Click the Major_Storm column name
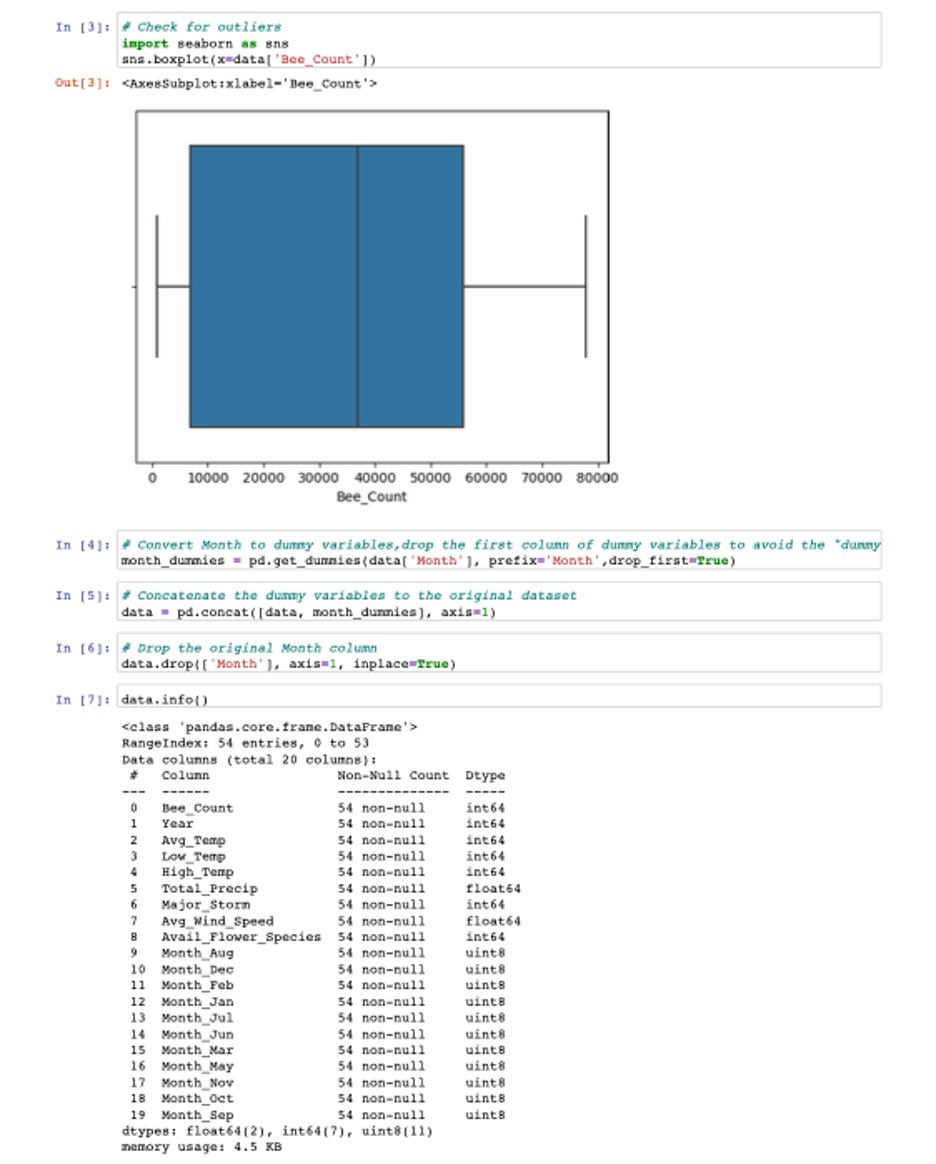This screenshot has height=1164, width=936. 206,905
